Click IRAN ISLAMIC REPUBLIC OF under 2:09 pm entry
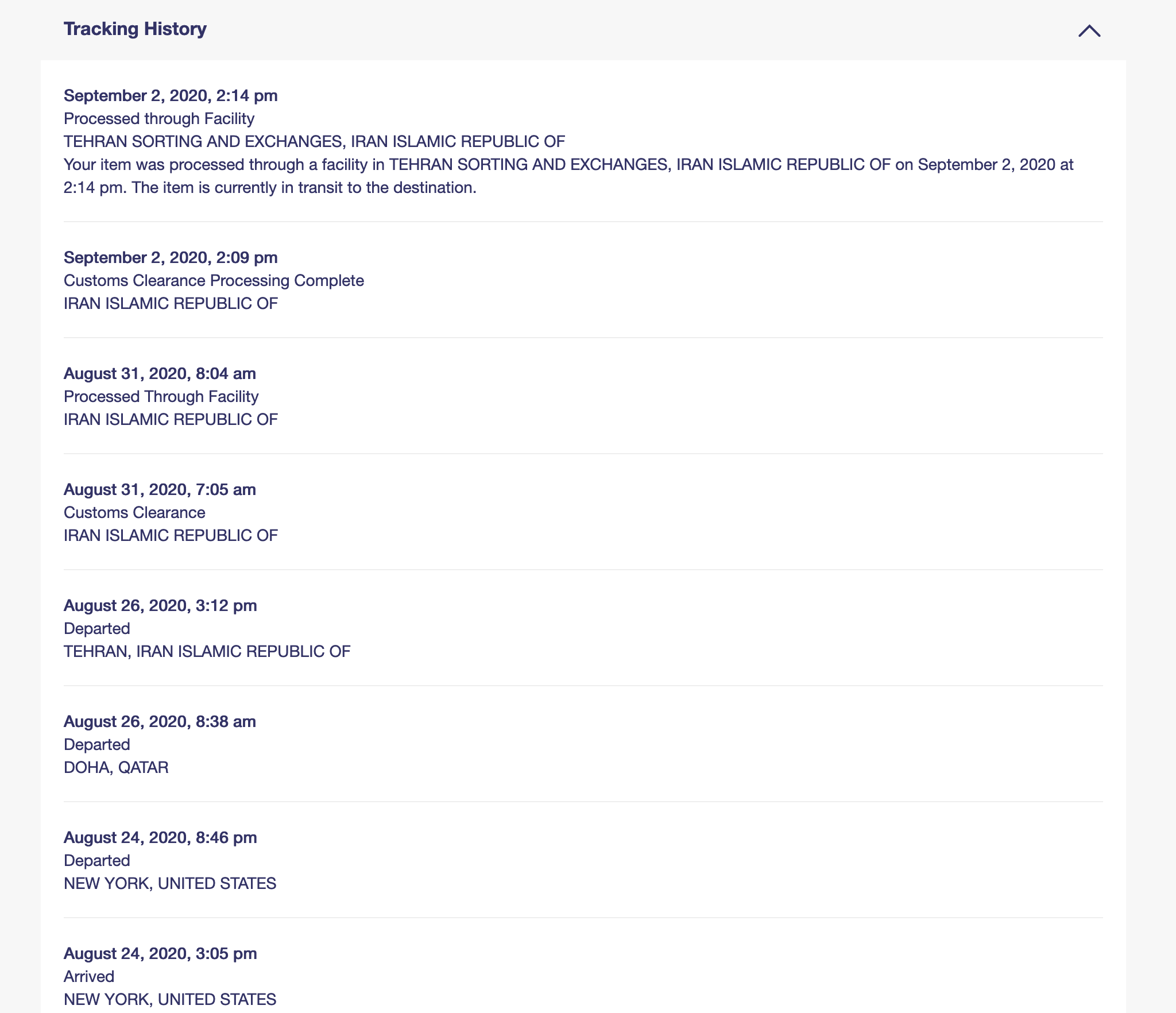Screen dimensions: 1176x1013 171,303
